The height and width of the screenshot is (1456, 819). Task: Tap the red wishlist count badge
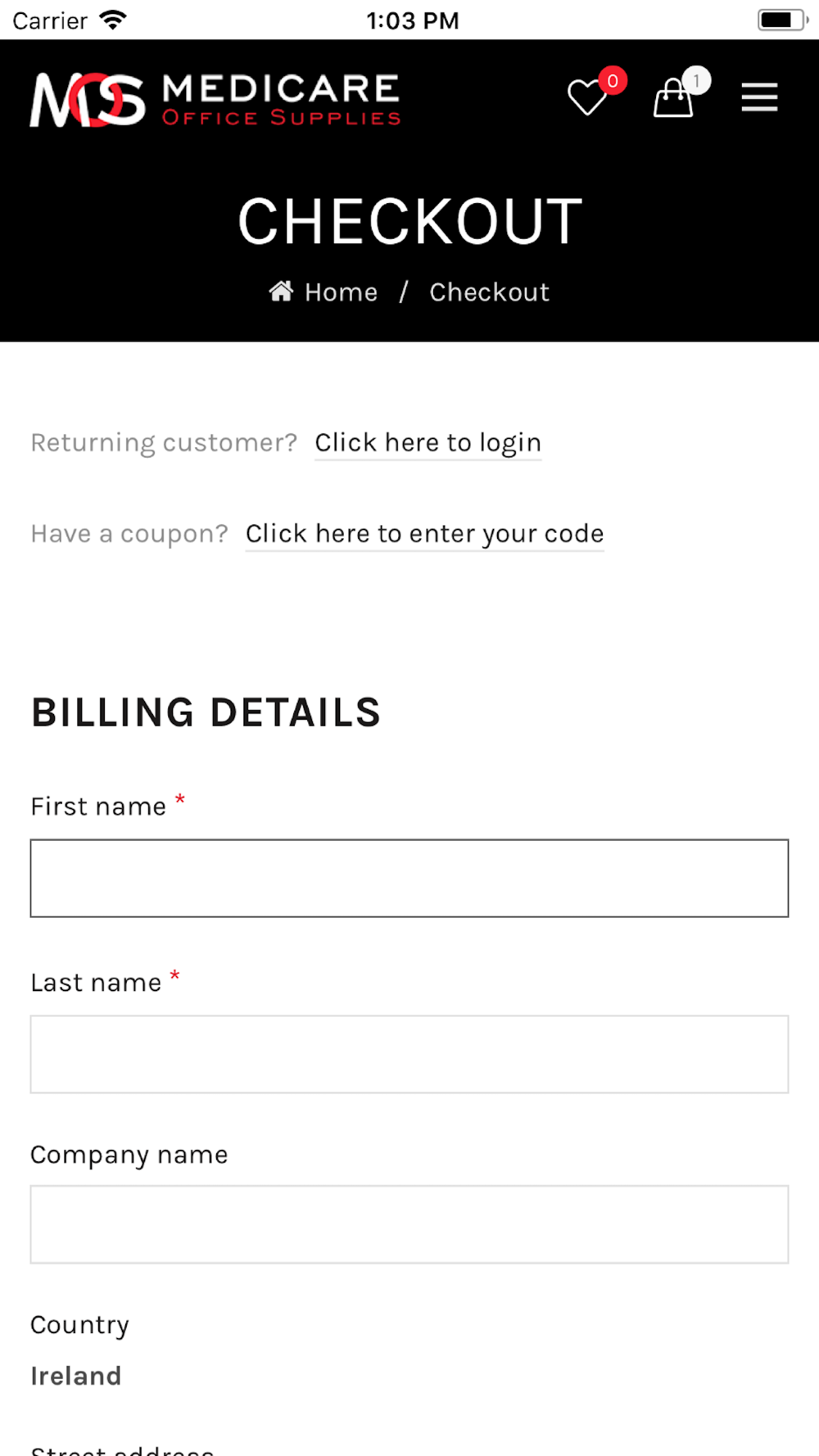(613, 80)
